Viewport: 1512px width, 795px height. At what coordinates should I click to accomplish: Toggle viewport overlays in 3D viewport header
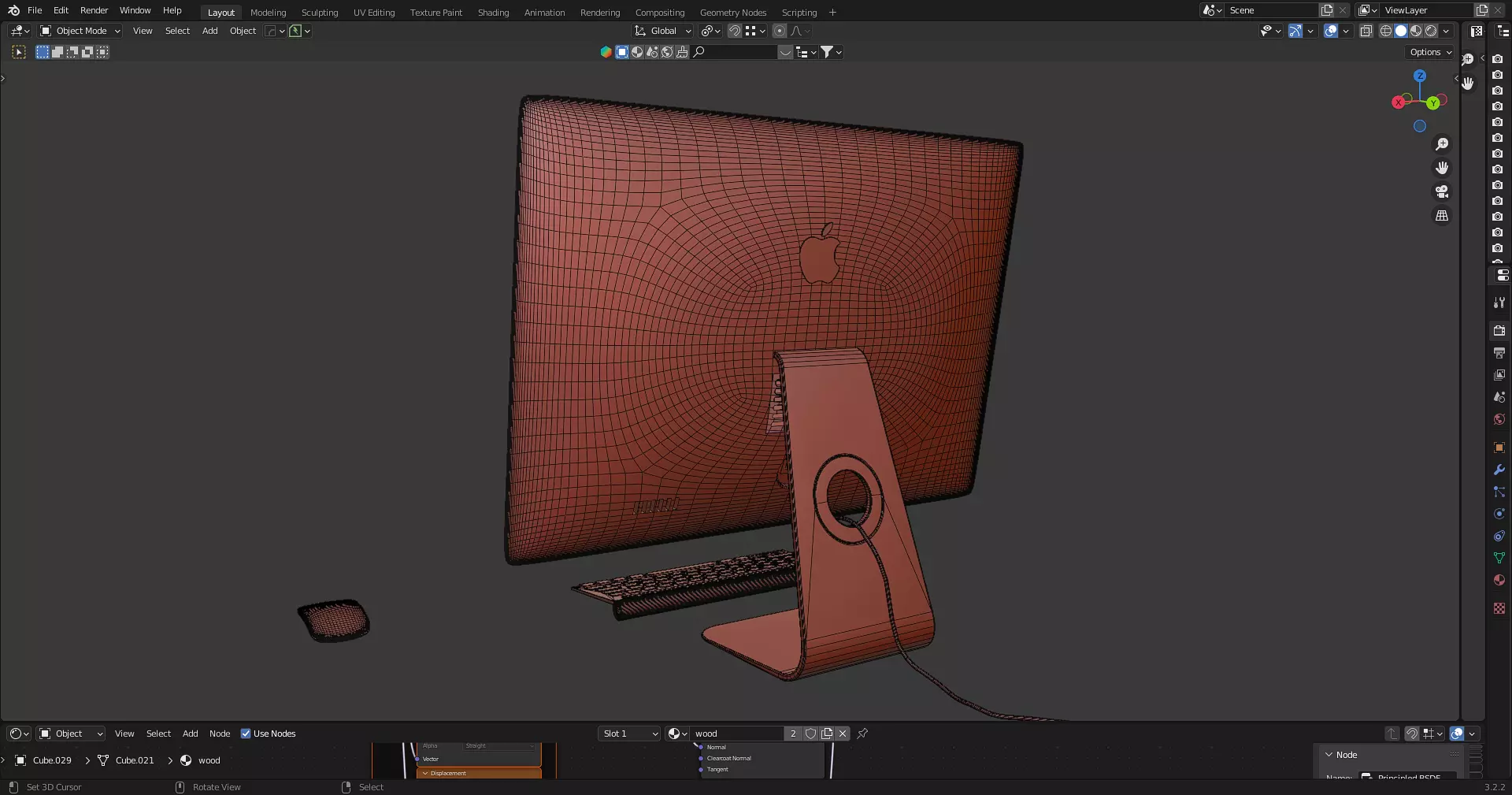(1331, 31)
